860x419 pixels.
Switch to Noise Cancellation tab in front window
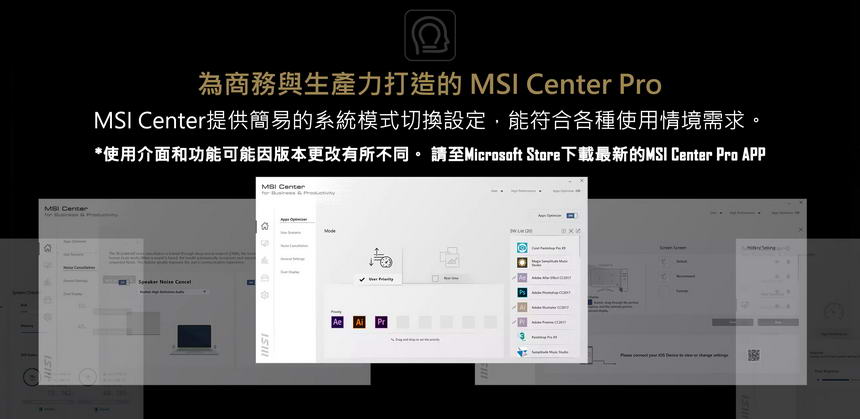[294, 246]
